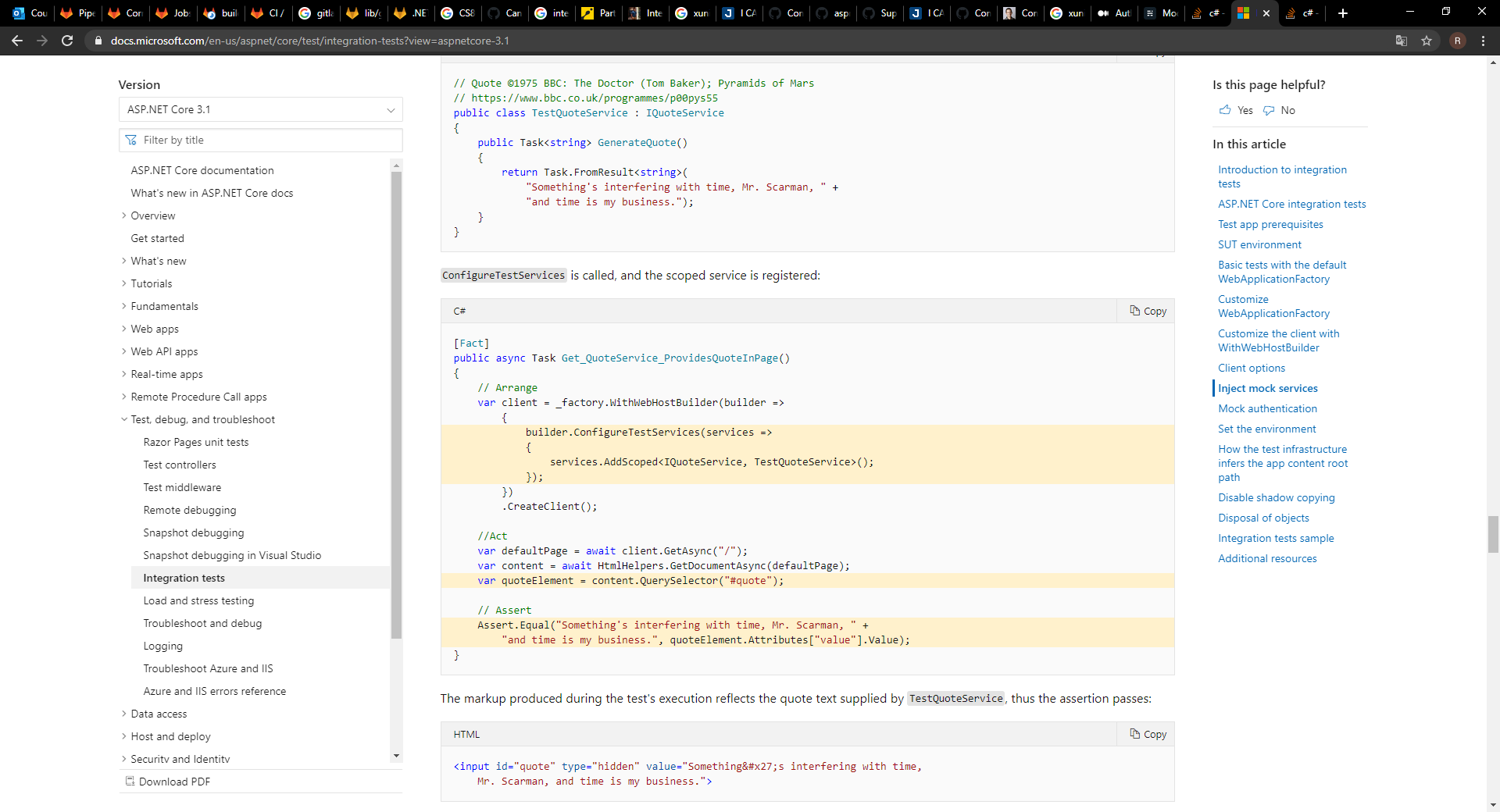Switch to the GitLab 'Pipe' tab

(x=77, y=12)
